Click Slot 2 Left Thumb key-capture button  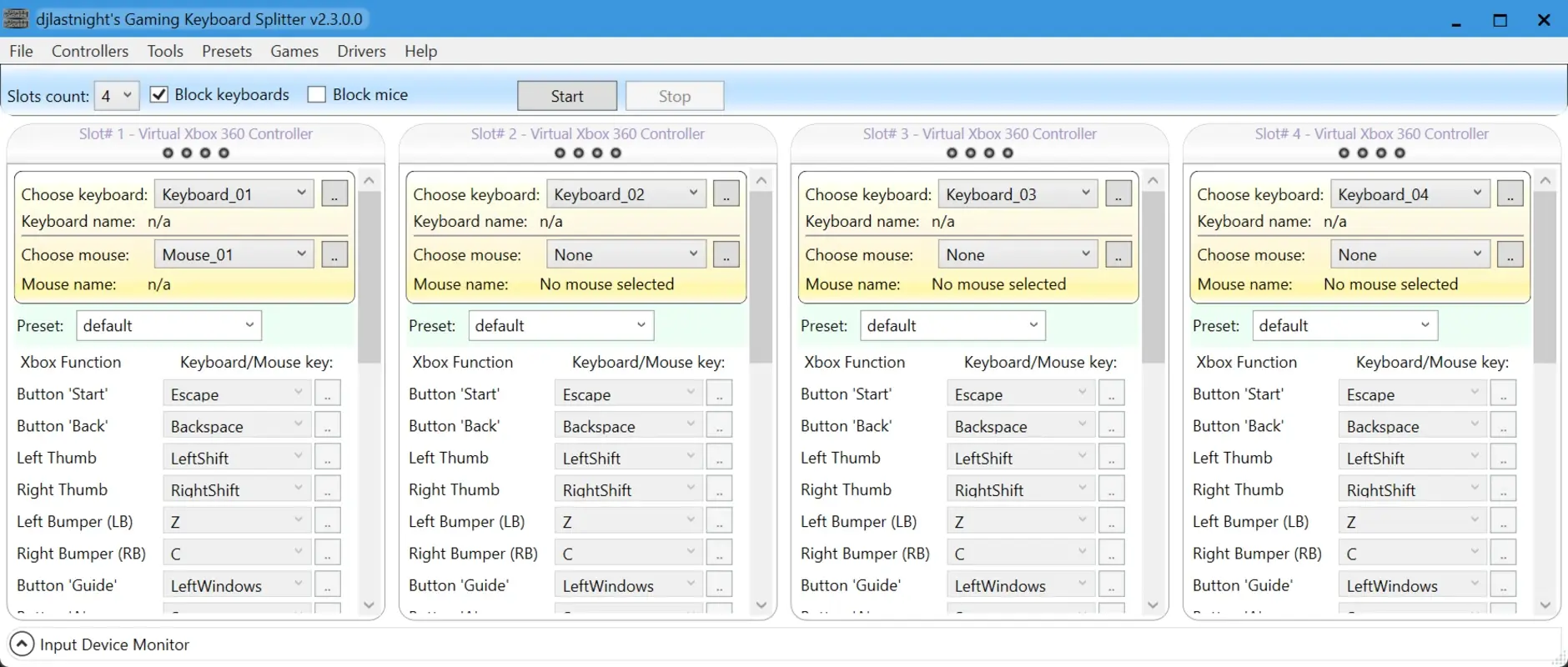719,458
